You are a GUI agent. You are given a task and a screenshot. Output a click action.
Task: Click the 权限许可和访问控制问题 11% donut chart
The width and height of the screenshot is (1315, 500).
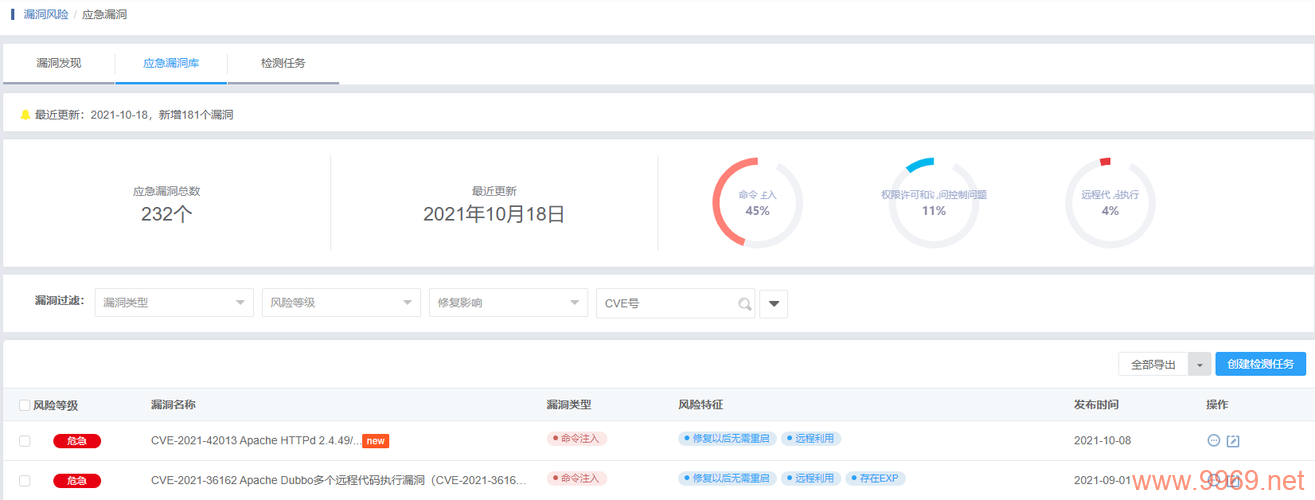[933, 203]
